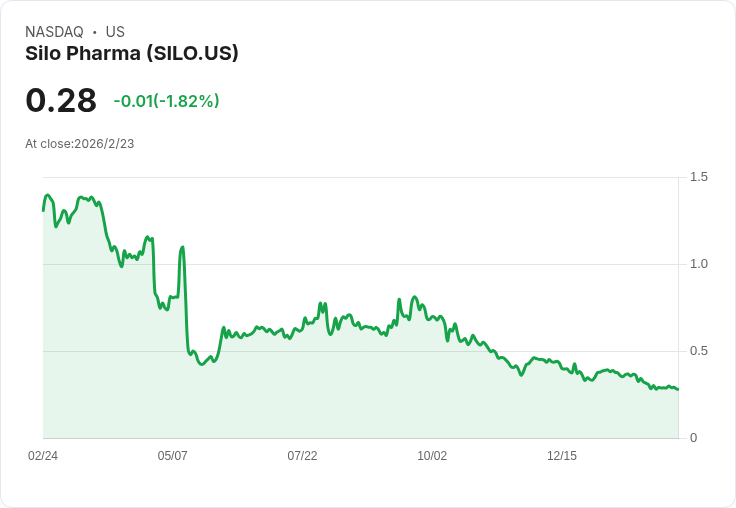Screen dimensions: 736x508
Task: Click the current price 0.28
Action: pos(61,100)
